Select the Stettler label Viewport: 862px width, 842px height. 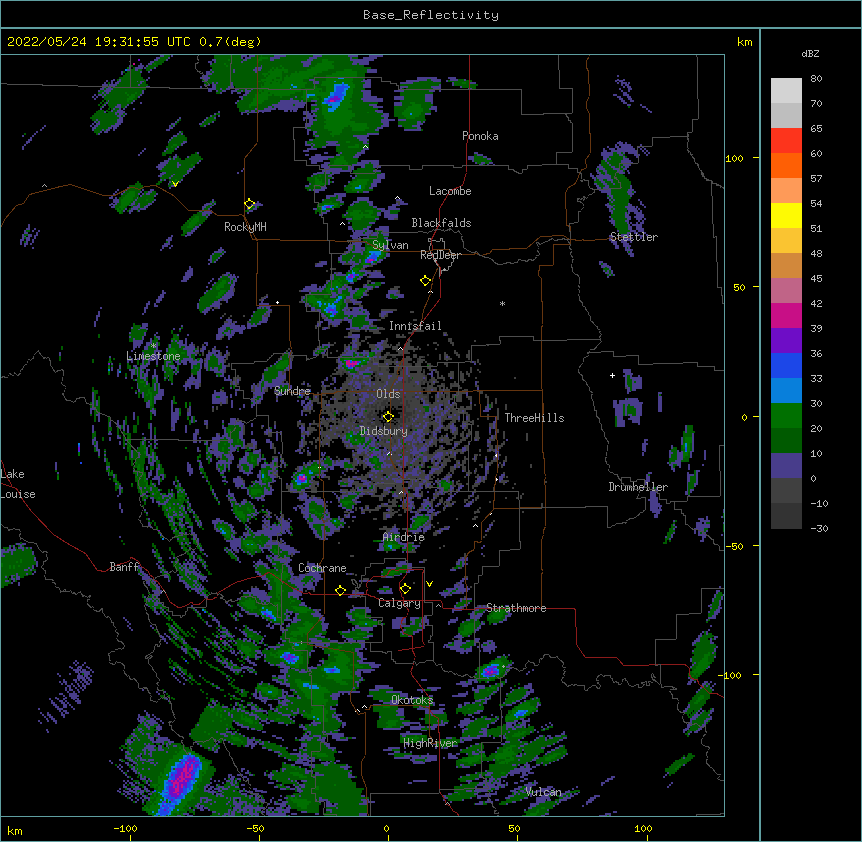coord(634,237)
